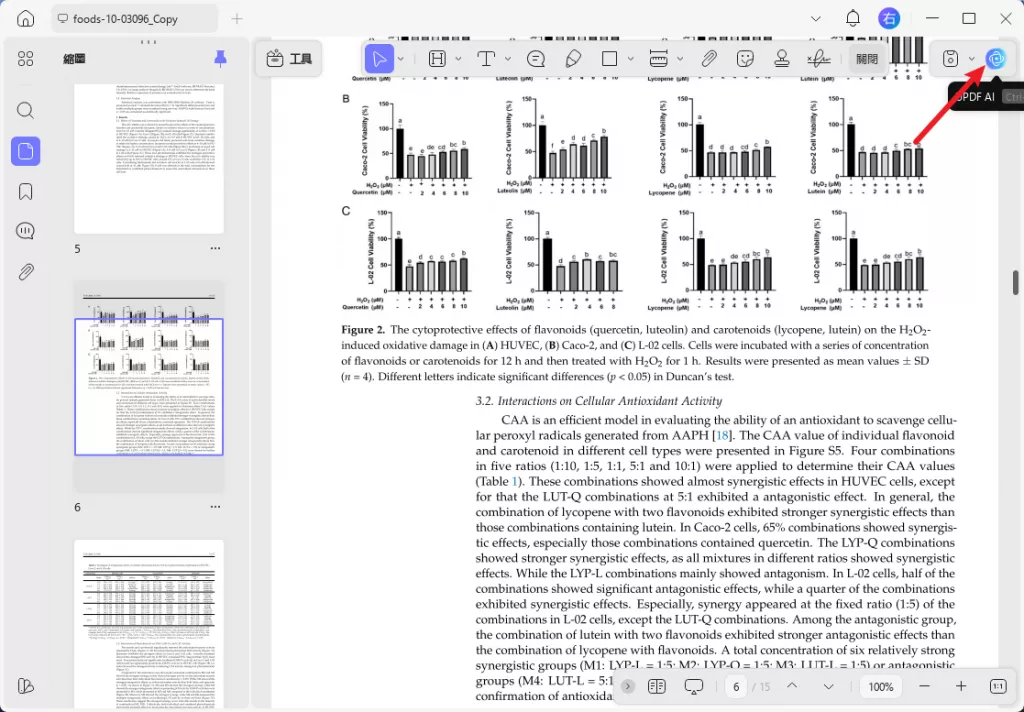This screenshot has height=712, width=1024.
Task: Open the Stamp tool
Action: (782, 59)
